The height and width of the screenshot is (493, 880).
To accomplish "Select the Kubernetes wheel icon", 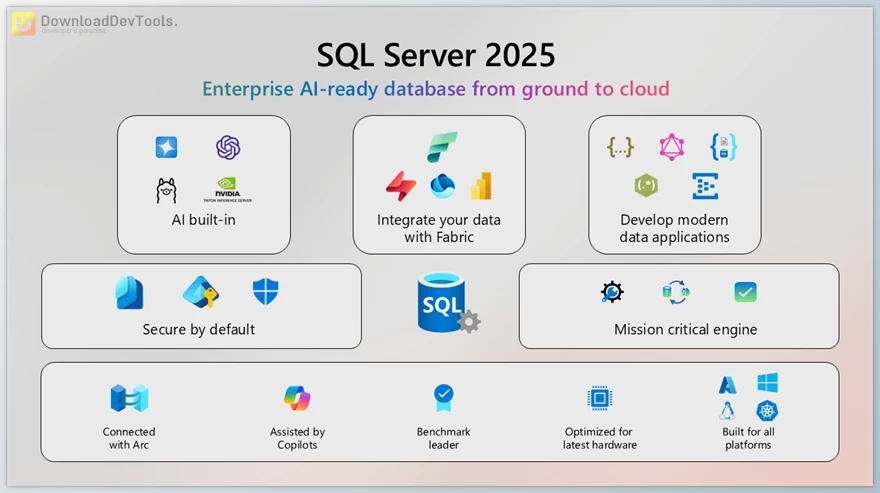I will coord(767,411).
